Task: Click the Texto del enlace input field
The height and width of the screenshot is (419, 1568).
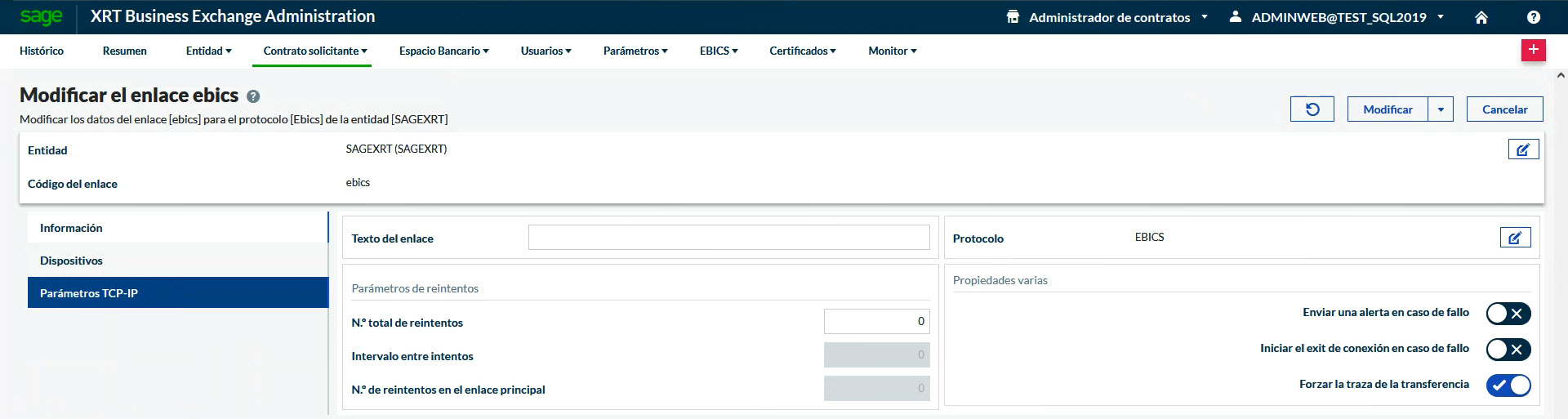Action: coord(728,238)
